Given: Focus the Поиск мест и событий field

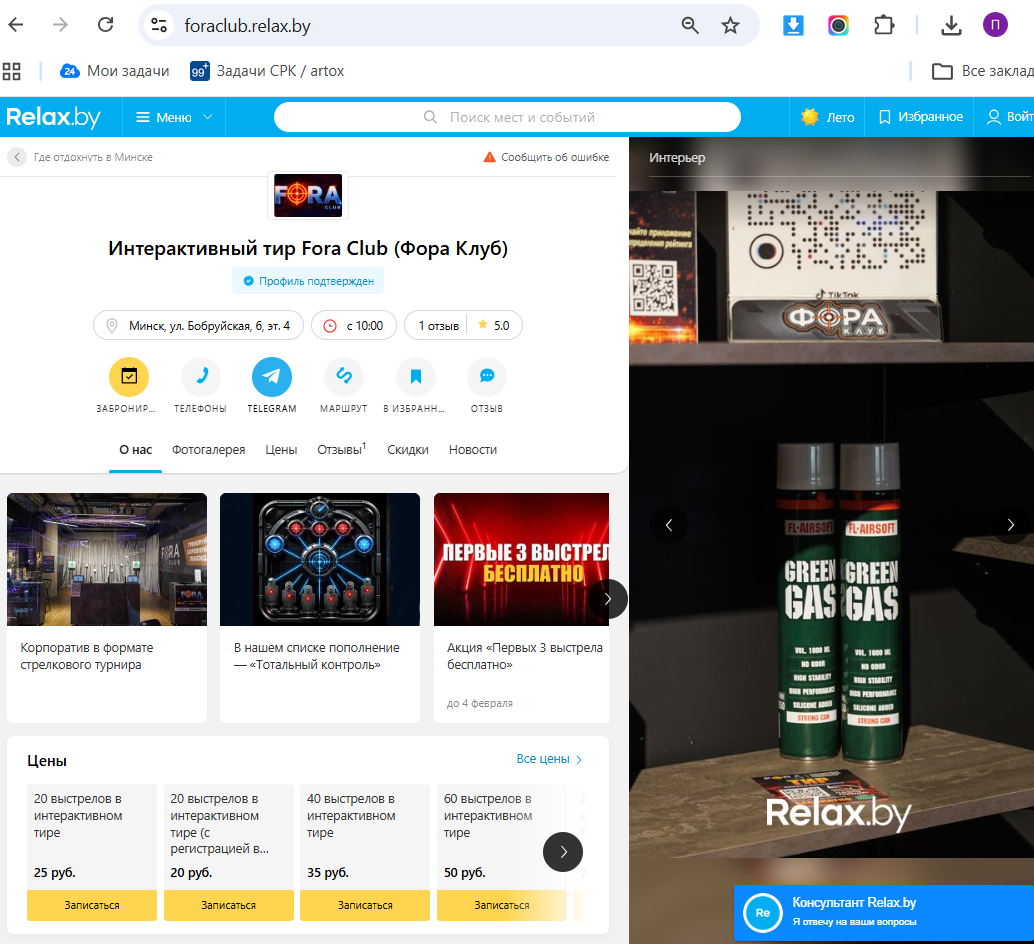Looking at the screenshot, I should tap(507, 117).
